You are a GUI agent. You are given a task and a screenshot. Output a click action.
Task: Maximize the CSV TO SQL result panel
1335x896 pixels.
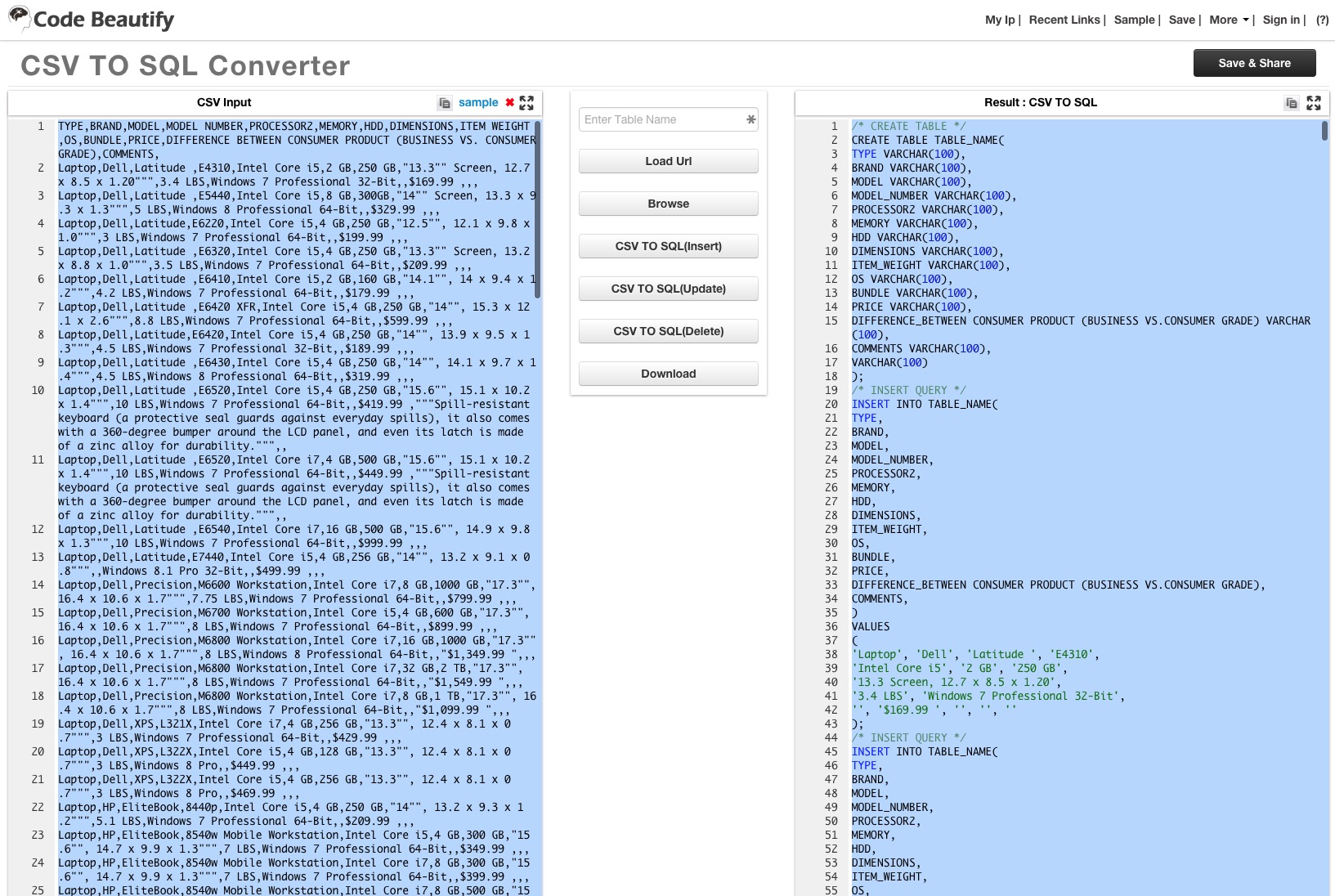(1313, 102)
